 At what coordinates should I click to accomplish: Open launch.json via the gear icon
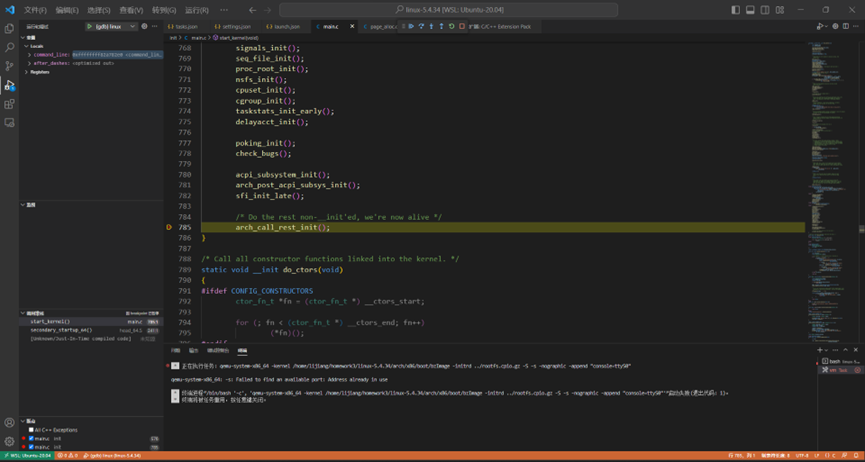pos(144,27)
